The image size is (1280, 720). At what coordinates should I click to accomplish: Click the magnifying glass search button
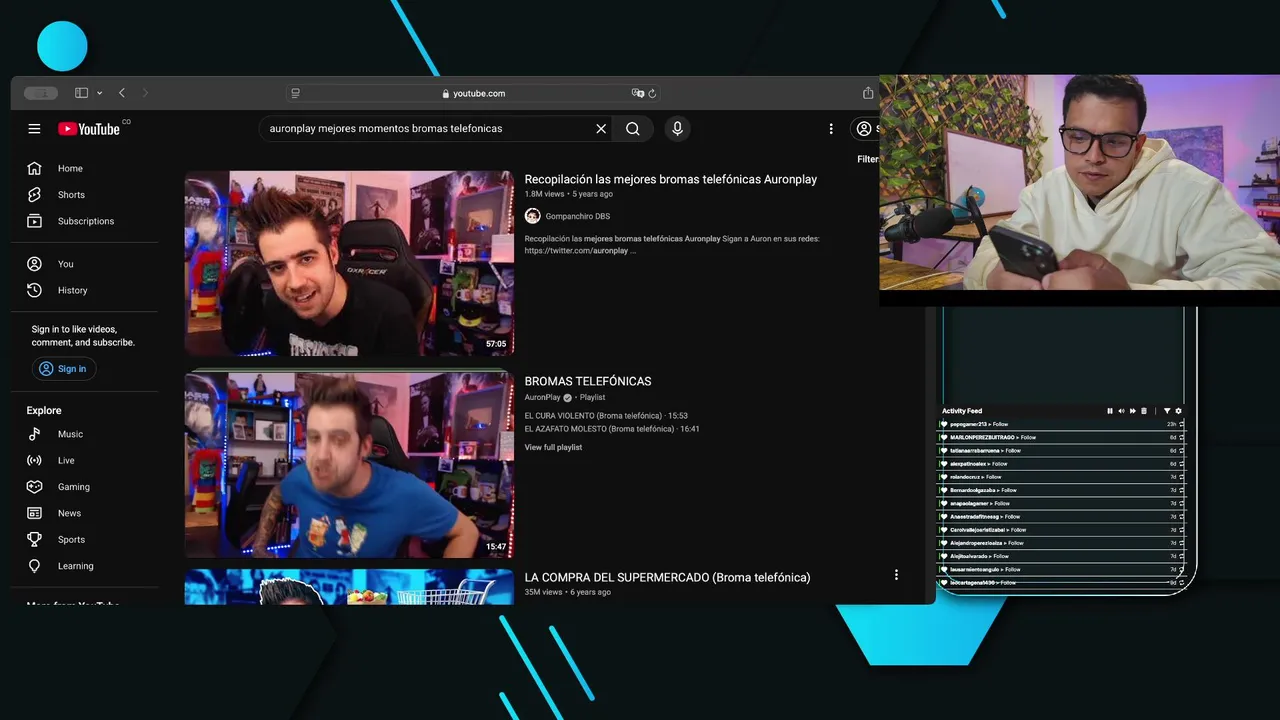pyautogui.click(x=633, y=129)
